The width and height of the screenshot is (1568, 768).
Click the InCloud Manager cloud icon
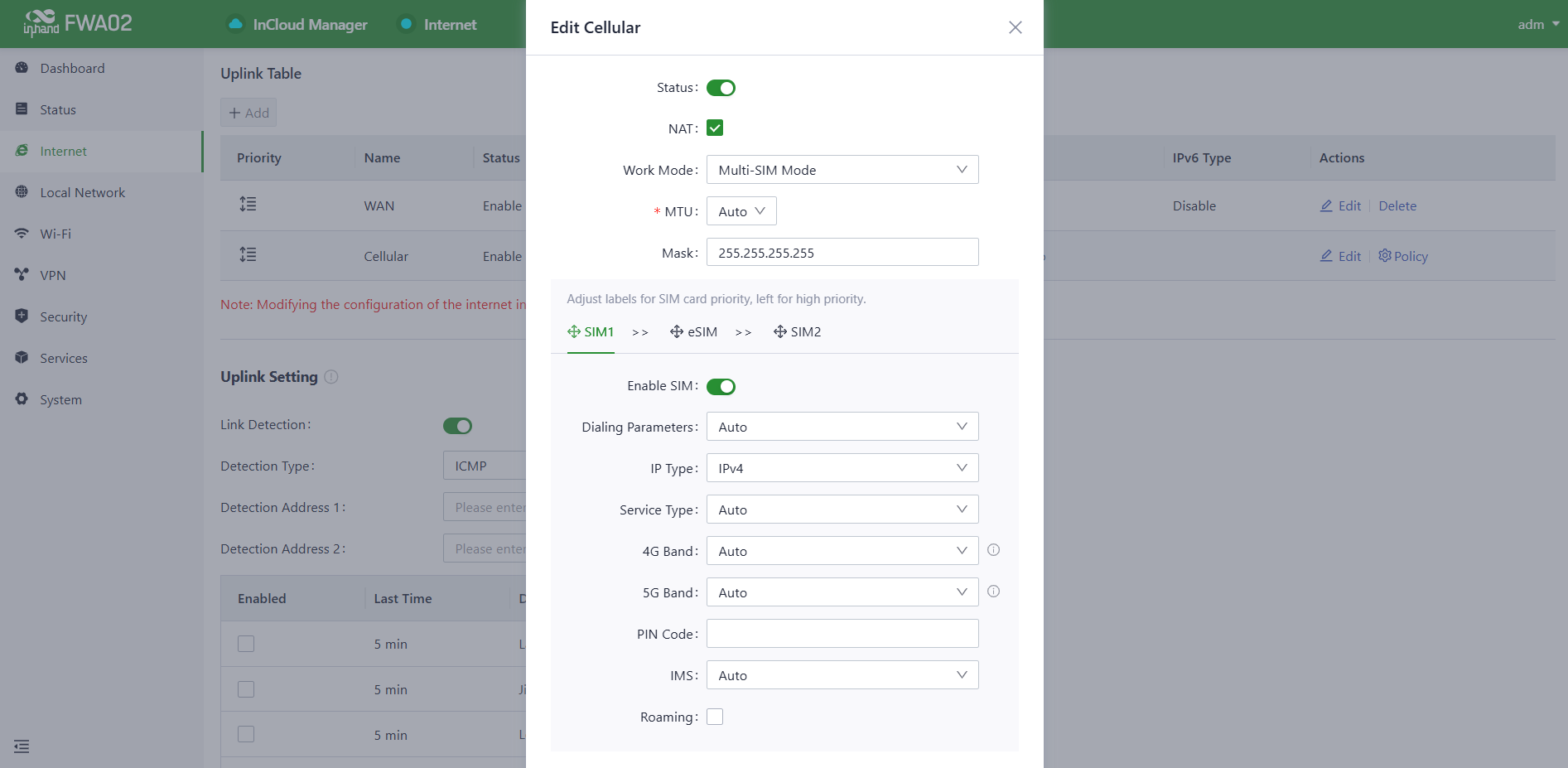pos(236,24)
